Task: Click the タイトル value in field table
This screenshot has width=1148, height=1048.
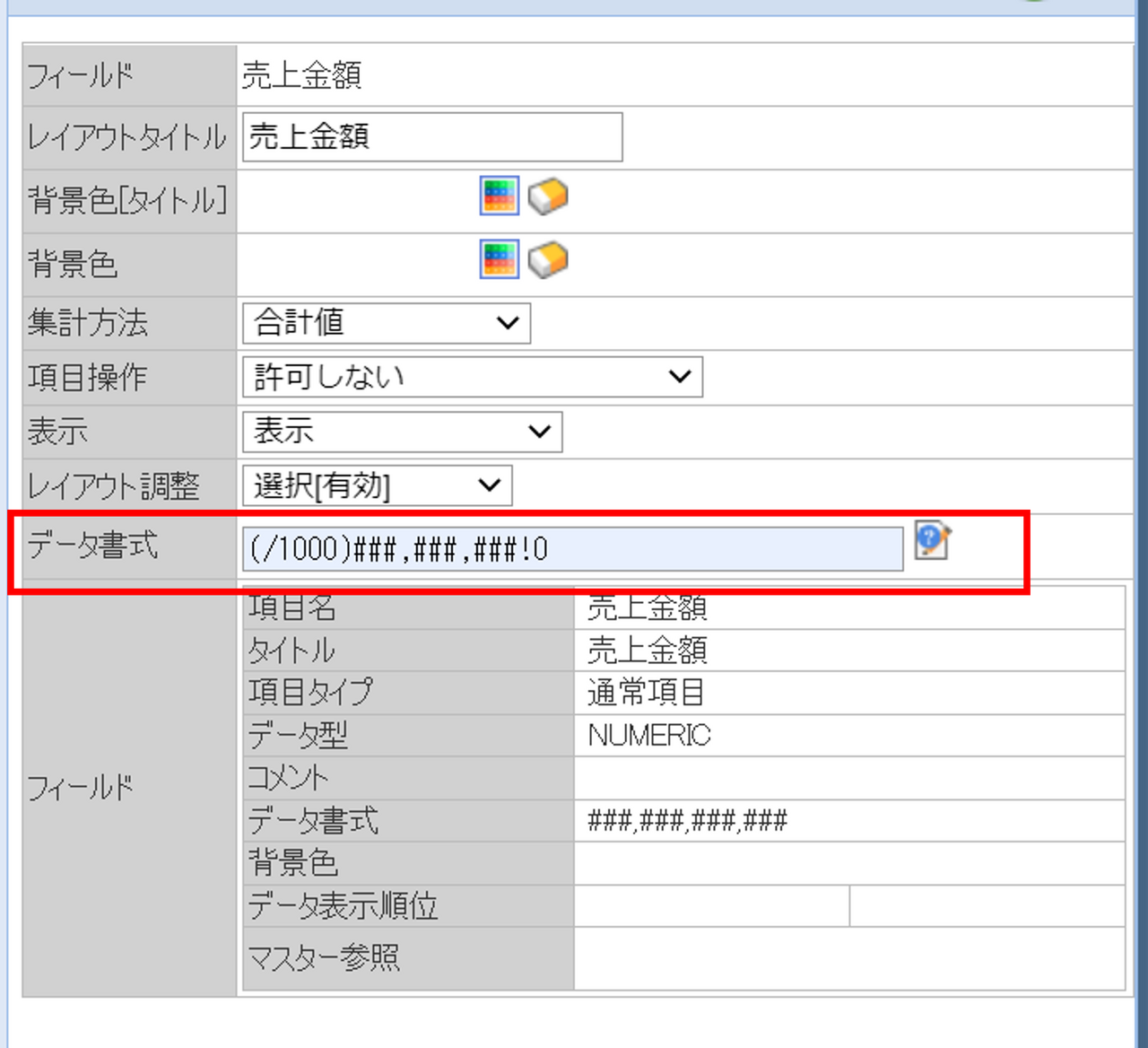Action: [648, 651]
